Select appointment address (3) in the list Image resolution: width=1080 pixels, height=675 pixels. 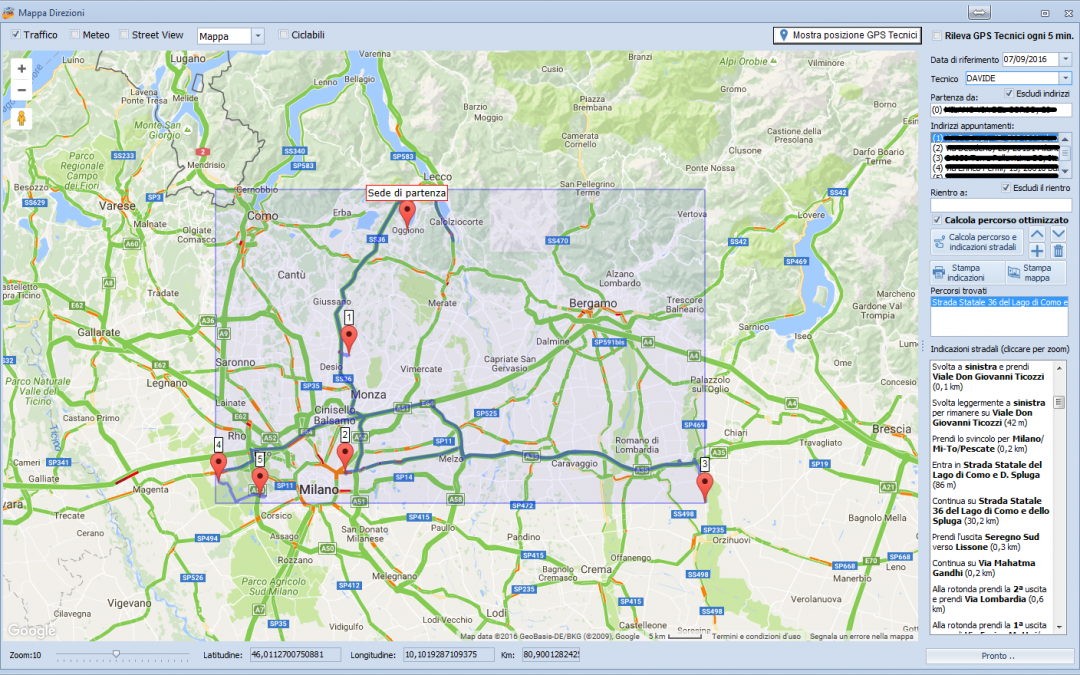tap(995, 158)
